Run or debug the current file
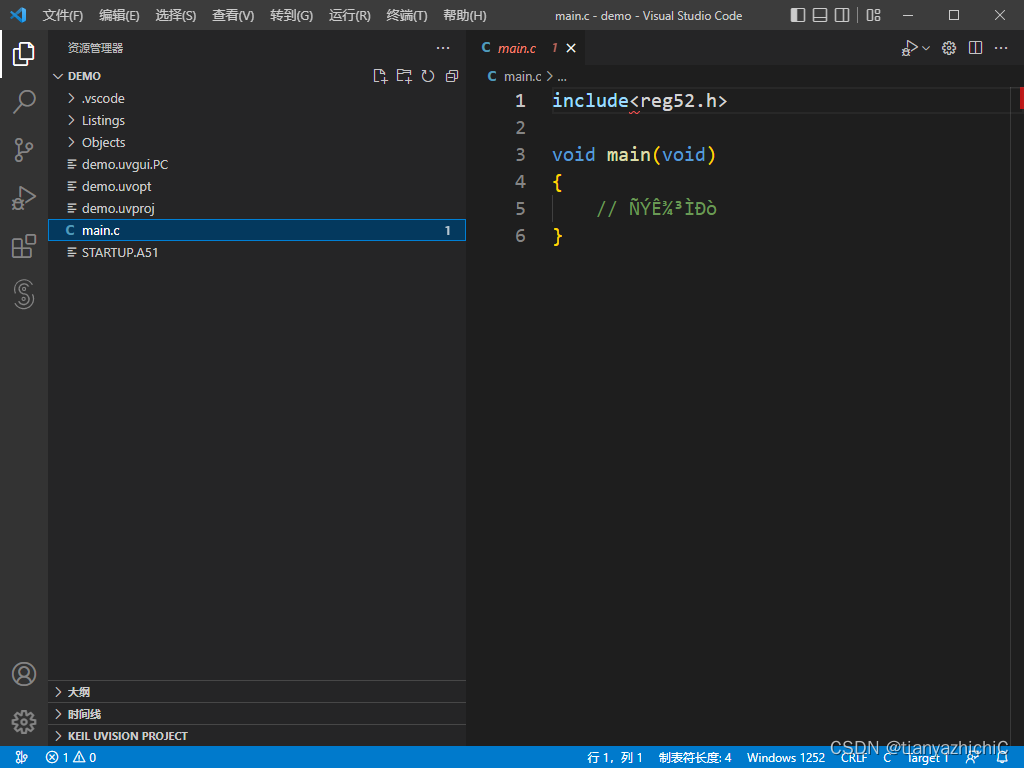The image size is (1024, 768). tap(910, 48)
